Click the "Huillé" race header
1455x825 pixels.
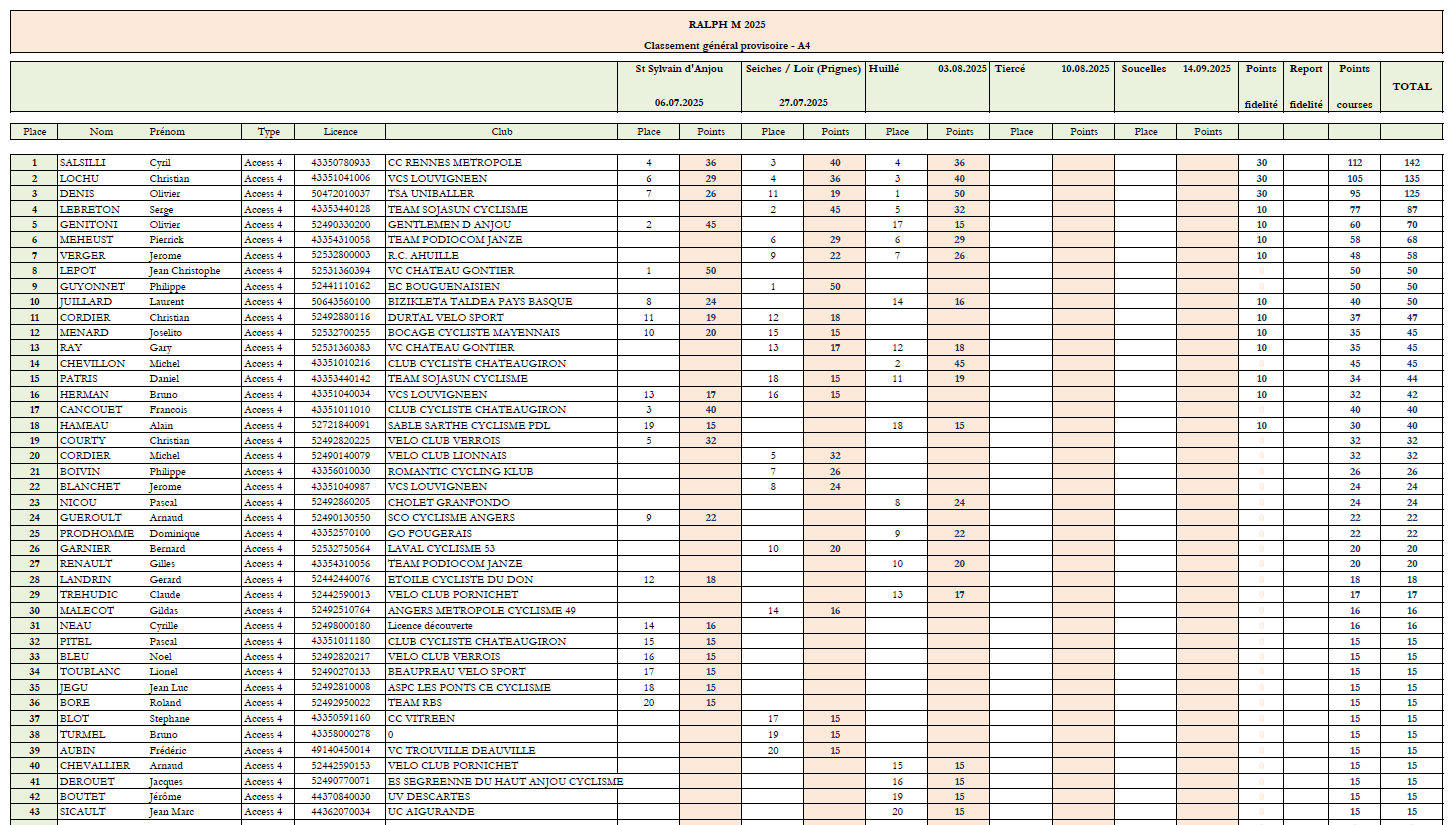[884, 69]
